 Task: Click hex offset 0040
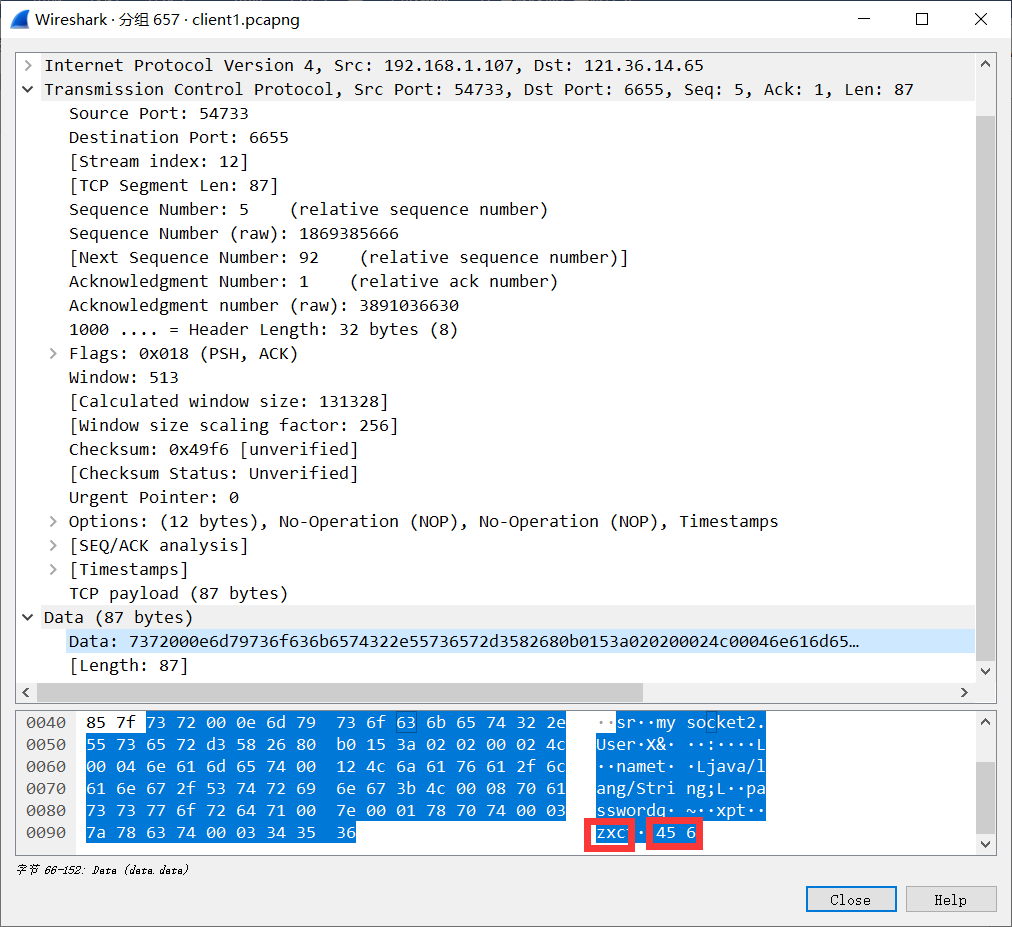tap(46, 722)
